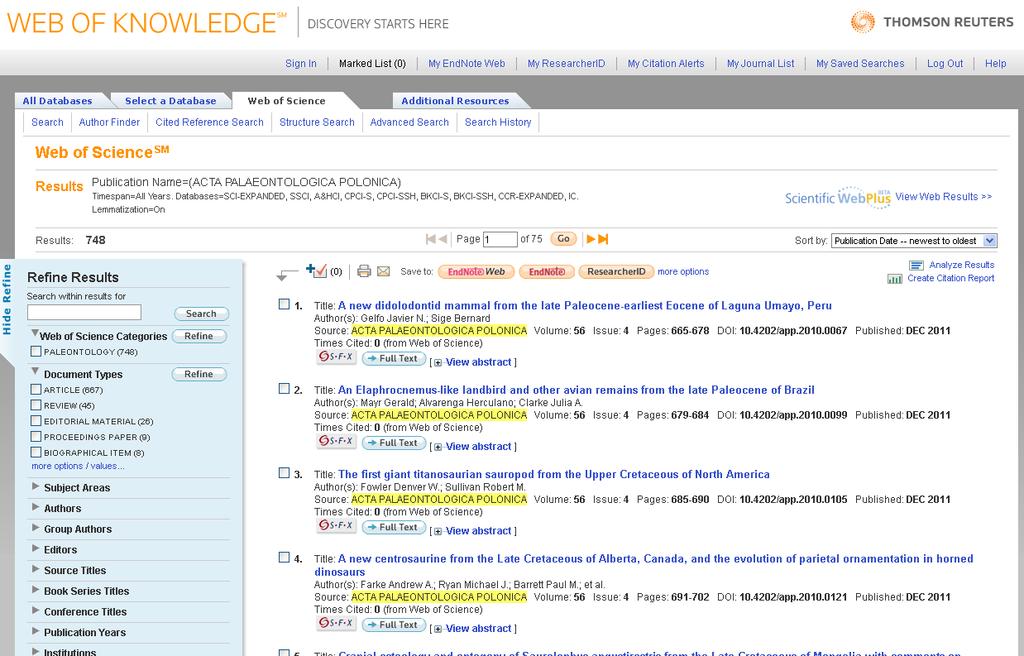This screenshot has width=1024, height=656.
Task: Expand the Group Authors filter
Action: pyautogui.click(x=35, y=528)
